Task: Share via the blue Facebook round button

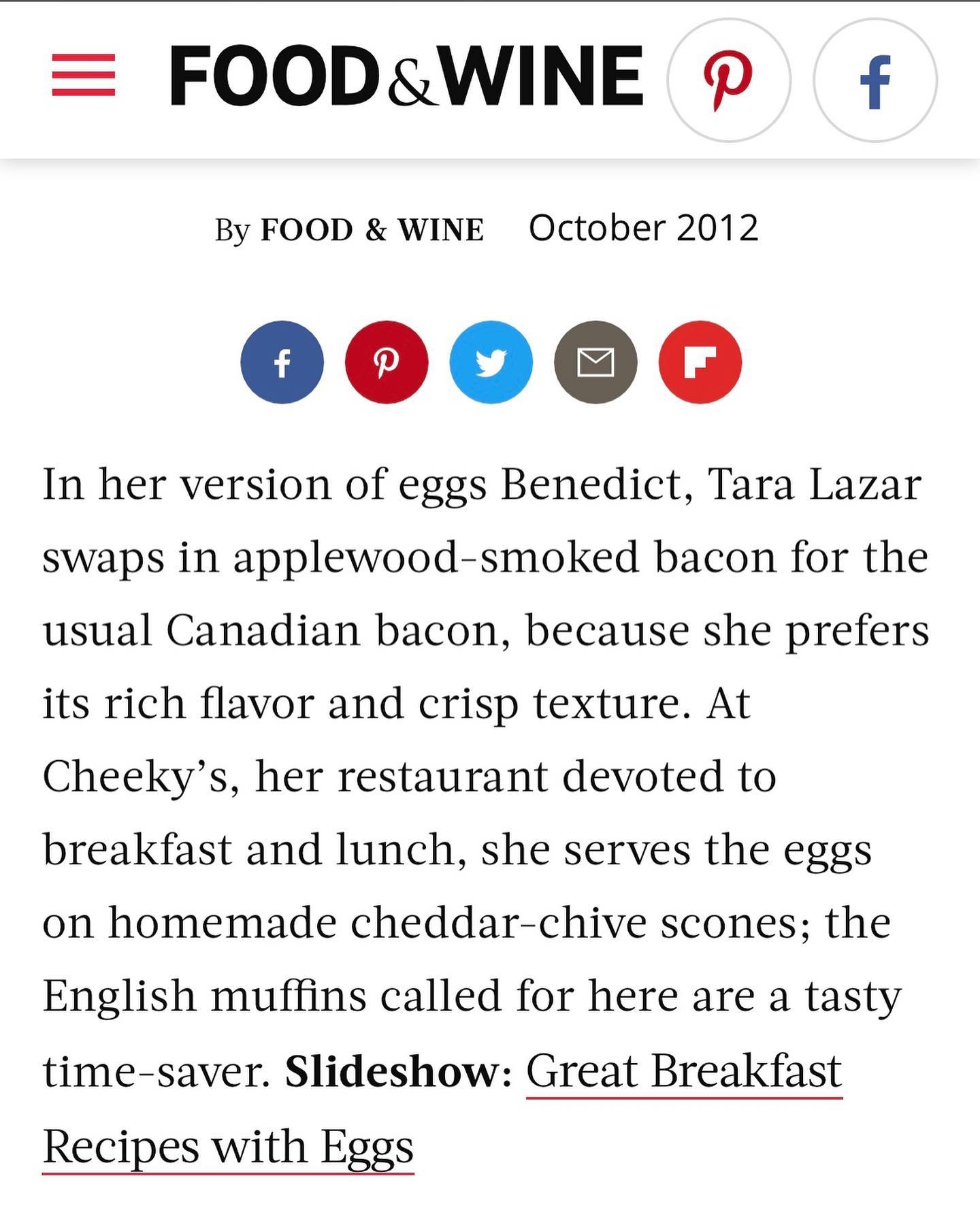Action: click(282, 362)
